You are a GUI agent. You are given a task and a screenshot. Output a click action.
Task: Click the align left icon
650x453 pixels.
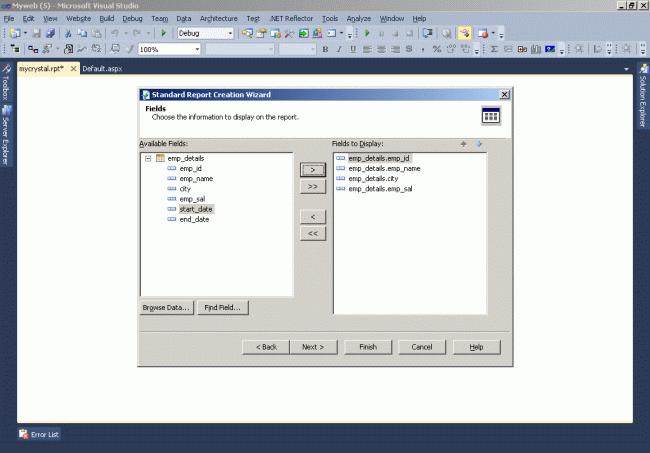[x=367, y=49]
